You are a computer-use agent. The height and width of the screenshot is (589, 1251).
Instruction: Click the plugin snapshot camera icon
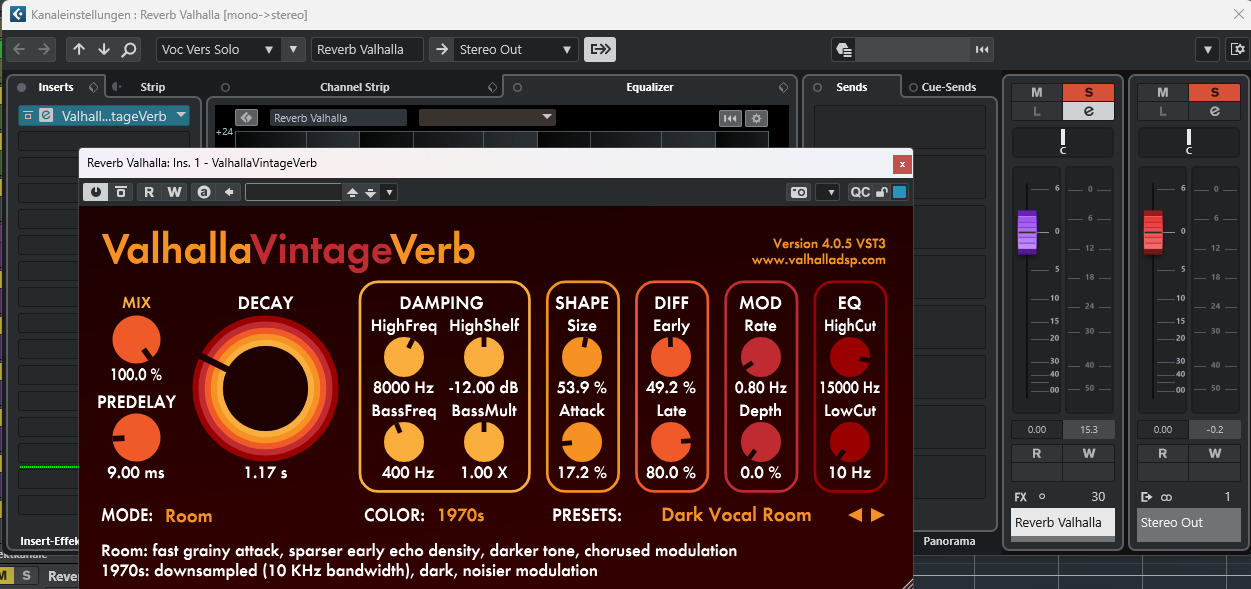click(x=798, y=192)
